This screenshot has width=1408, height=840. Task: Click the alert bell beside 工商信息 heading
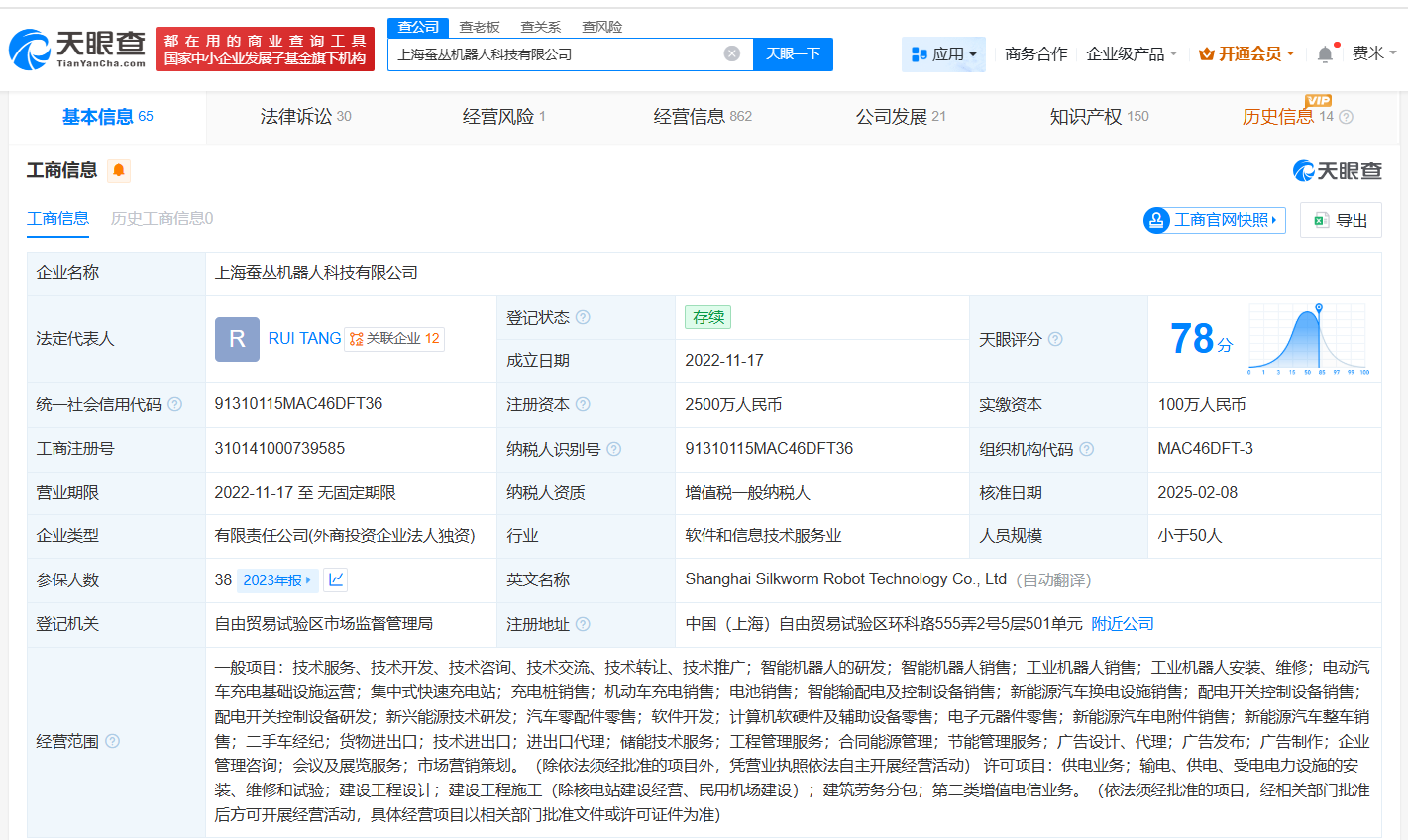coord(119,170)
